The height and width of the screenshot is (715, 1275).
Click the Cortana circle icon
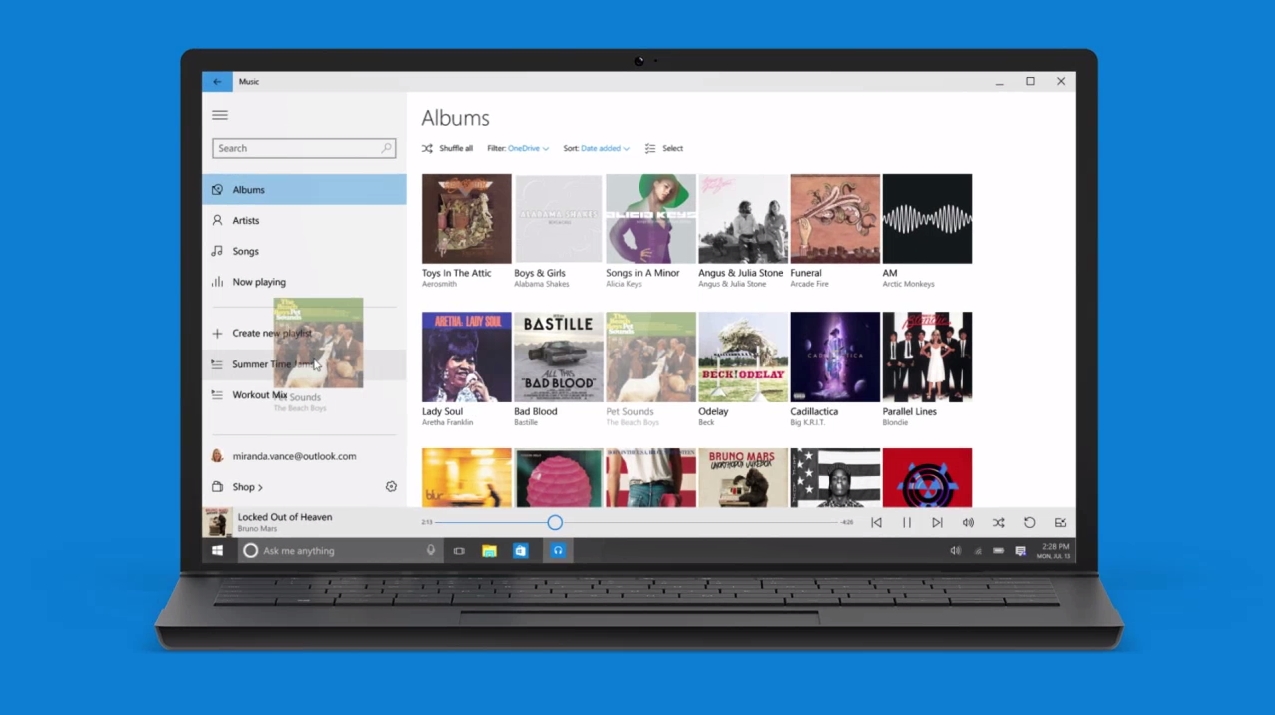[x=251, y=551]
